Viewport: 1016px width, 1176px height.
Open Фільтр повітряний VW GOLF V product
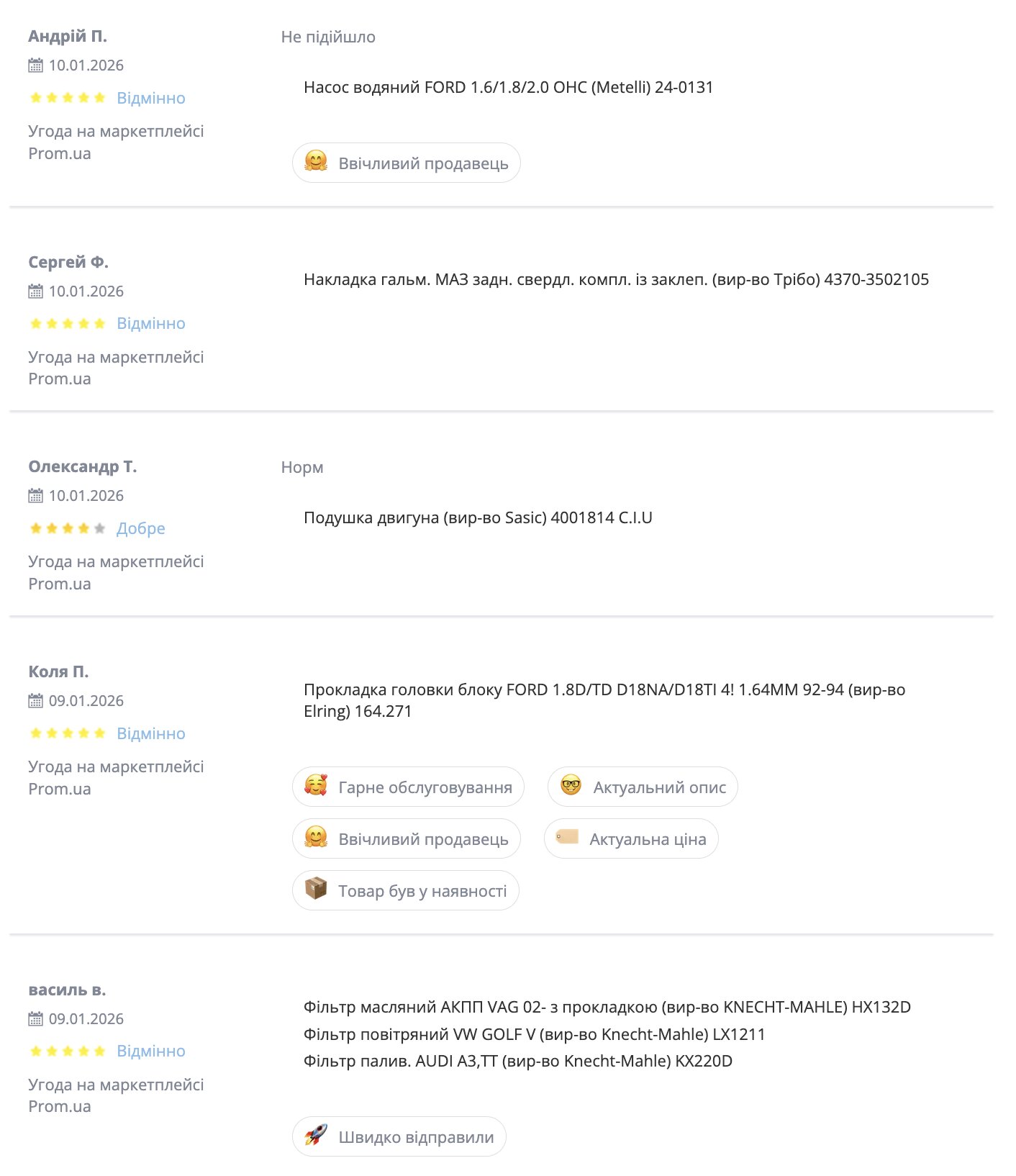tap(534, 1035)
